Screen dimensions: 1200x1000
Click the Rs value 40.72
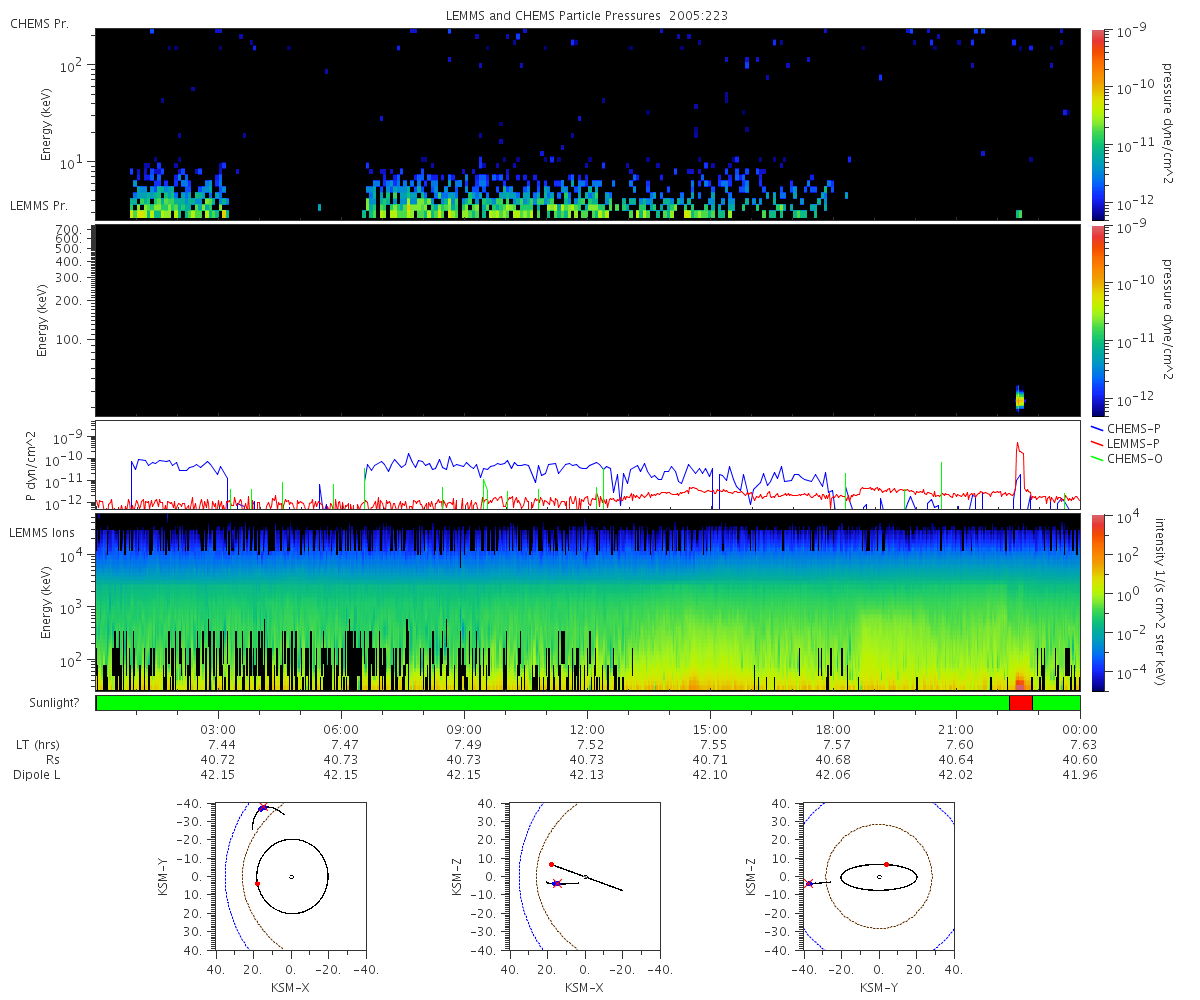218,760
